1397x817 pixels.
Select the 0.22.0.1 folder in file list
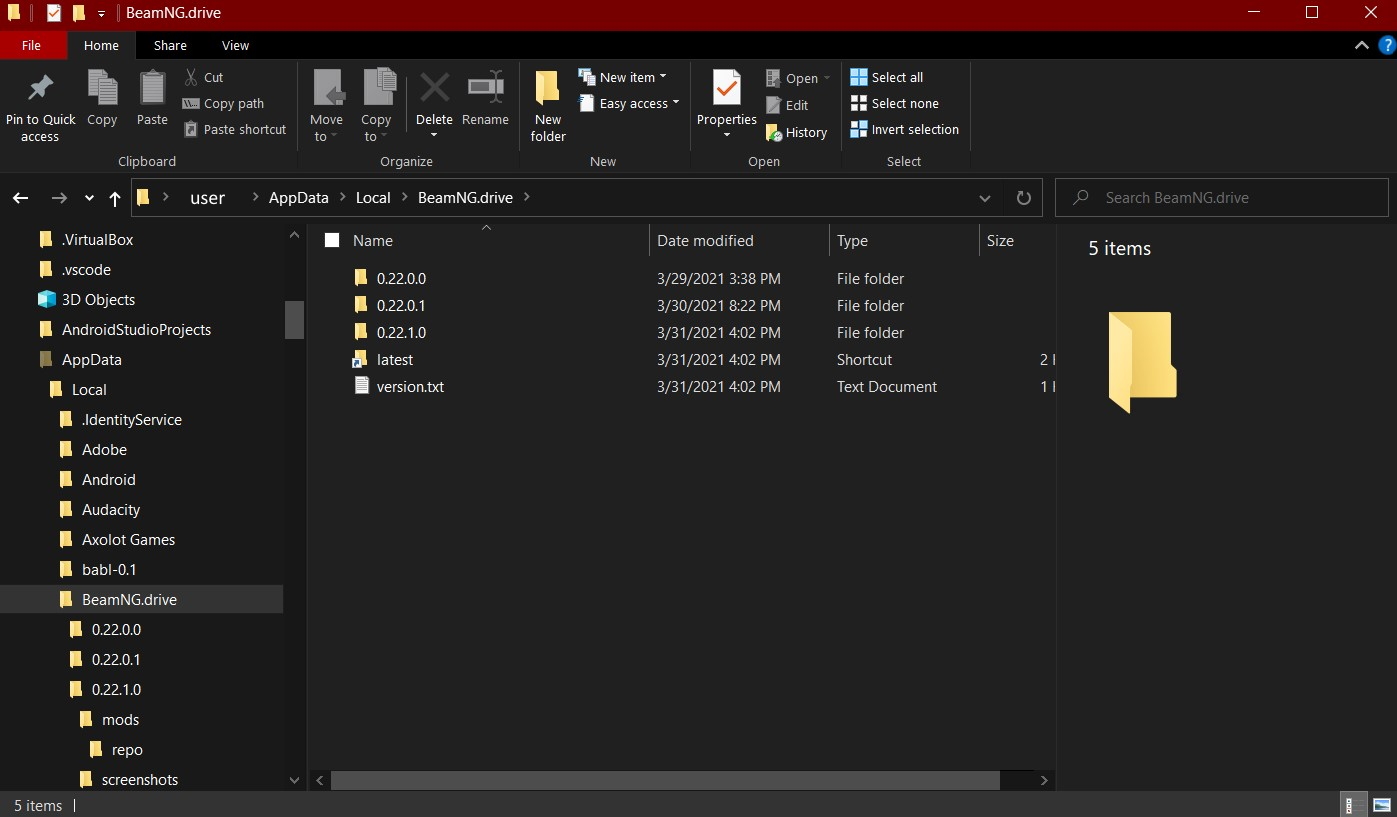[401, 306]
